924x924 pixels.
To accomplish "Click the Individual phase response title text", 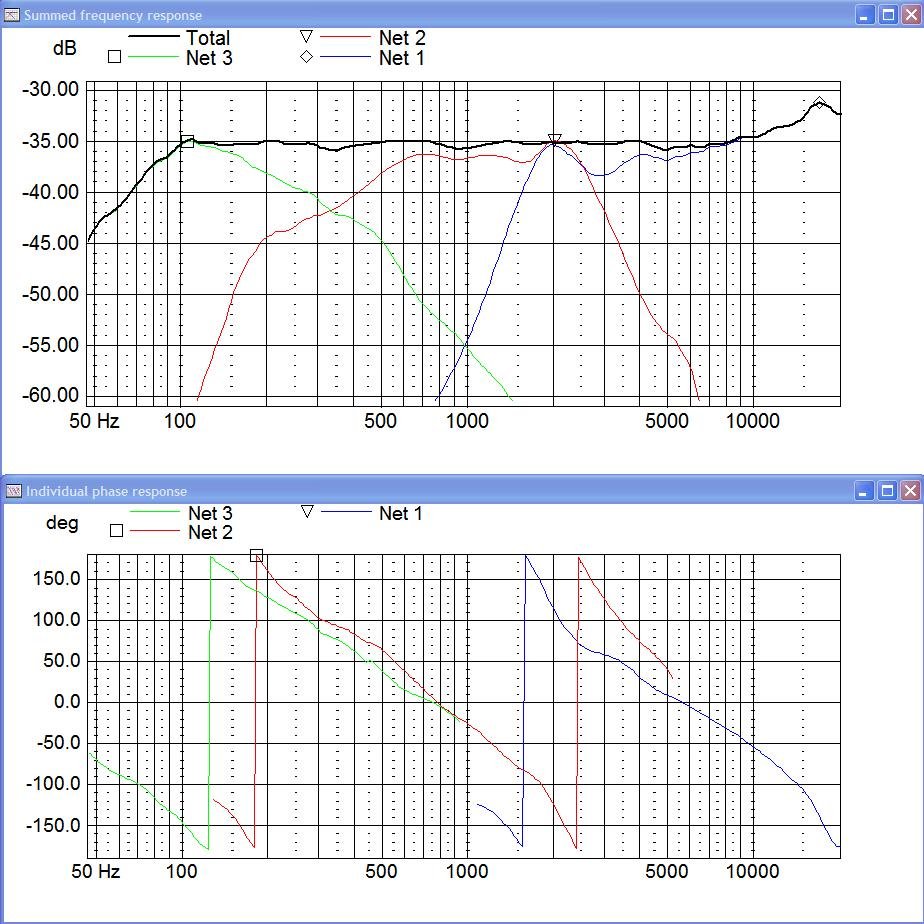I will (106, 491).
